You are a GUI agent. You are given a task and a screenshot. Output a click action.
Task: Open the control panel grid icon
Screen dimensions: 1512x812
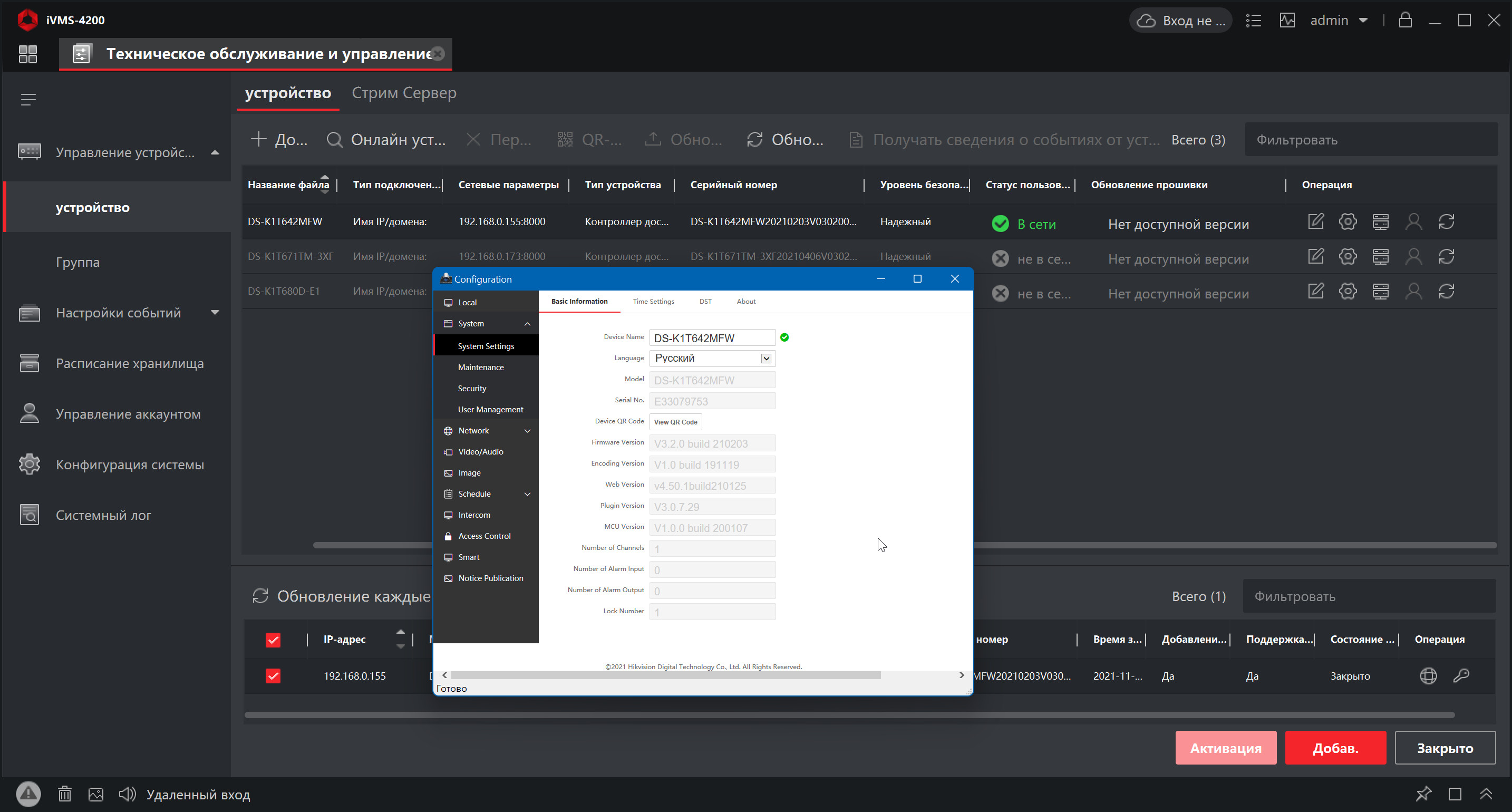(27, 54)
